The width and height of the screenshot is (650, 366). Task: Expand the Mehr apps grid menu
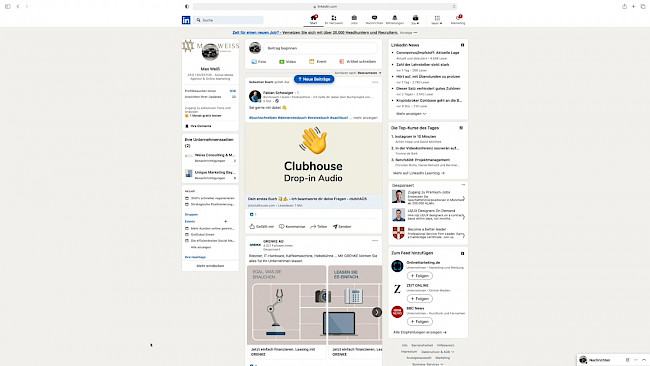(437, 20)
